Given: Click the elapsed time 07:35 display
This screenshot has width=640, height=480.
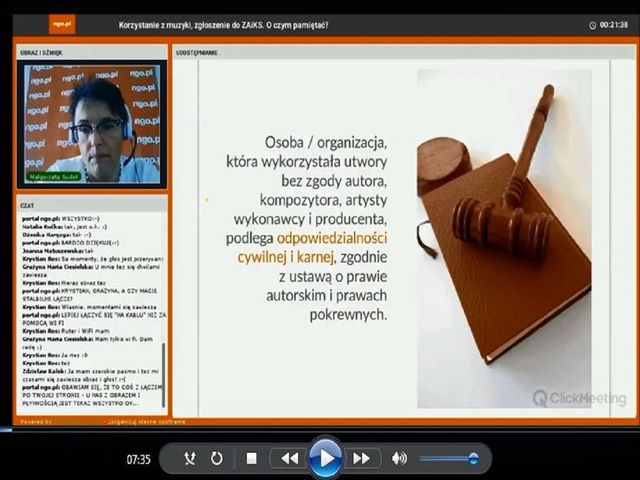Looking at the screenshot, I should click(138, 459).
